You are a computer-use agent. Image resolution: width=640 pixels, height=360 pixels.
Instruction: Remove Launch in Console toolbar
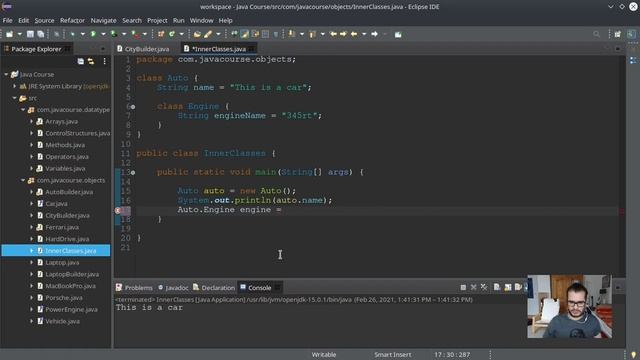tap(473, 287)
